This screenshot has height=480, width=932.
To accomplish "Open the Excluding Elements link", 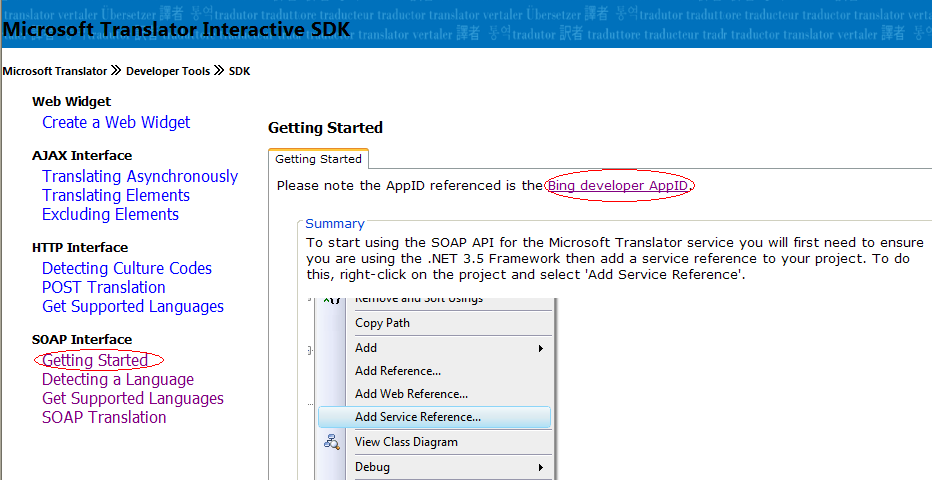I will pos(110,214).
